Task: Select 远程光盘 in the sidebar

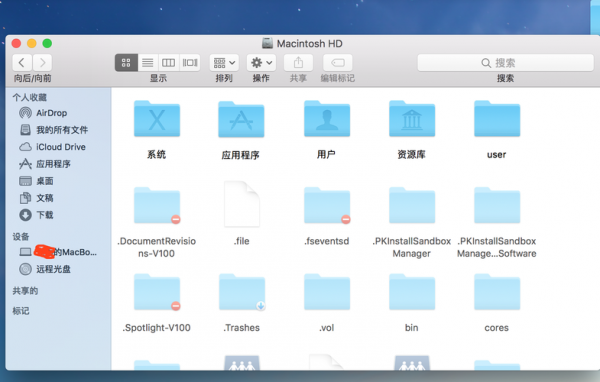Action: 45,269
